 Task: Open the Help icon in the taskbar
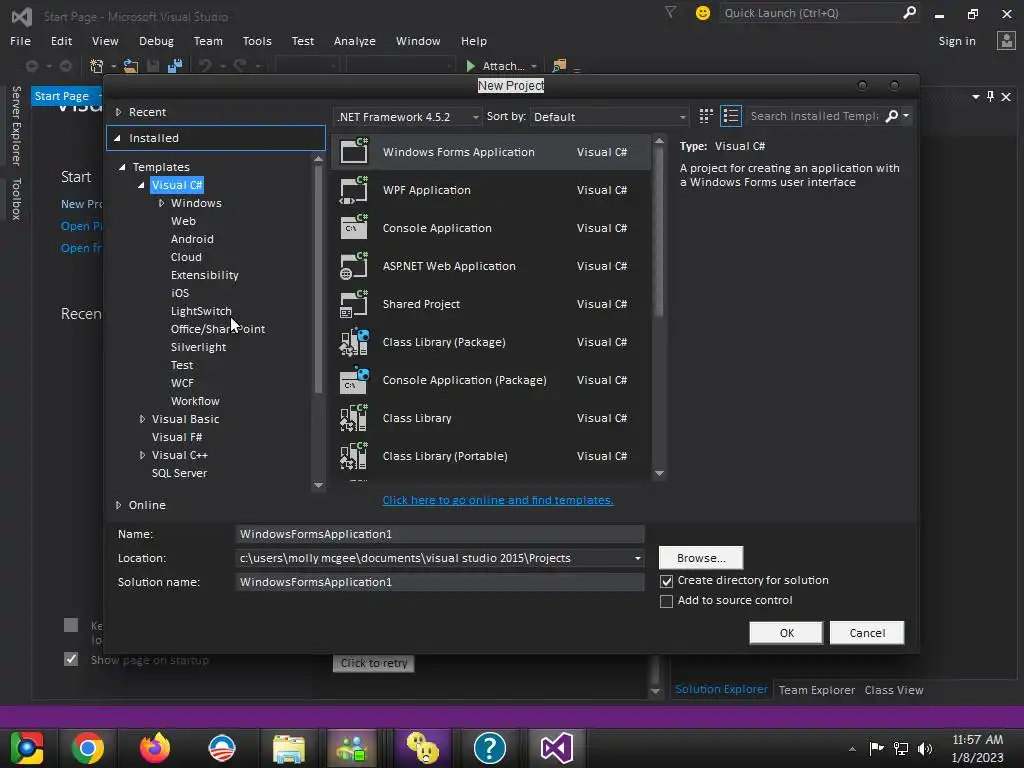[x=490, y=748]
